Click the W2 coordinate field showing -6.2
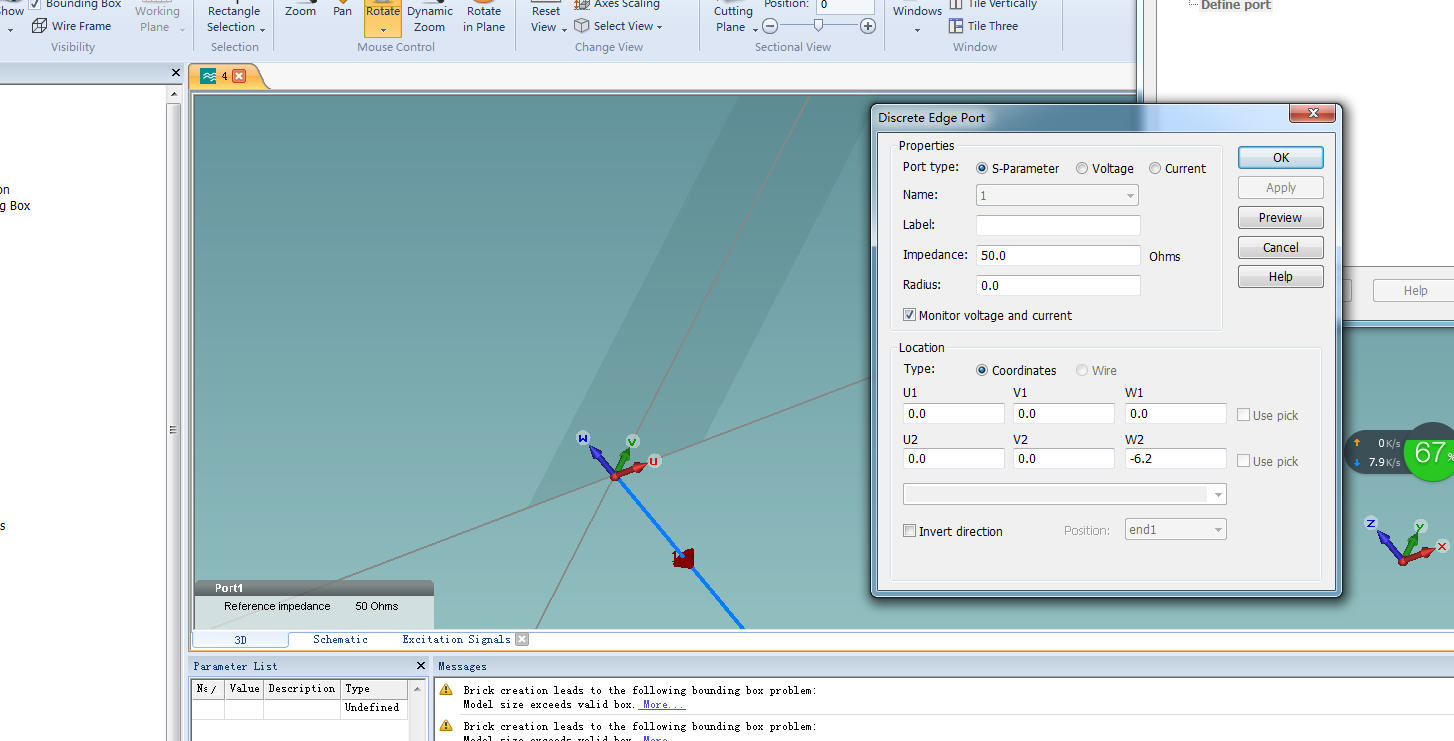Screen dimensions: 1454x741 pyautogui.click(x=1175, y=459)
